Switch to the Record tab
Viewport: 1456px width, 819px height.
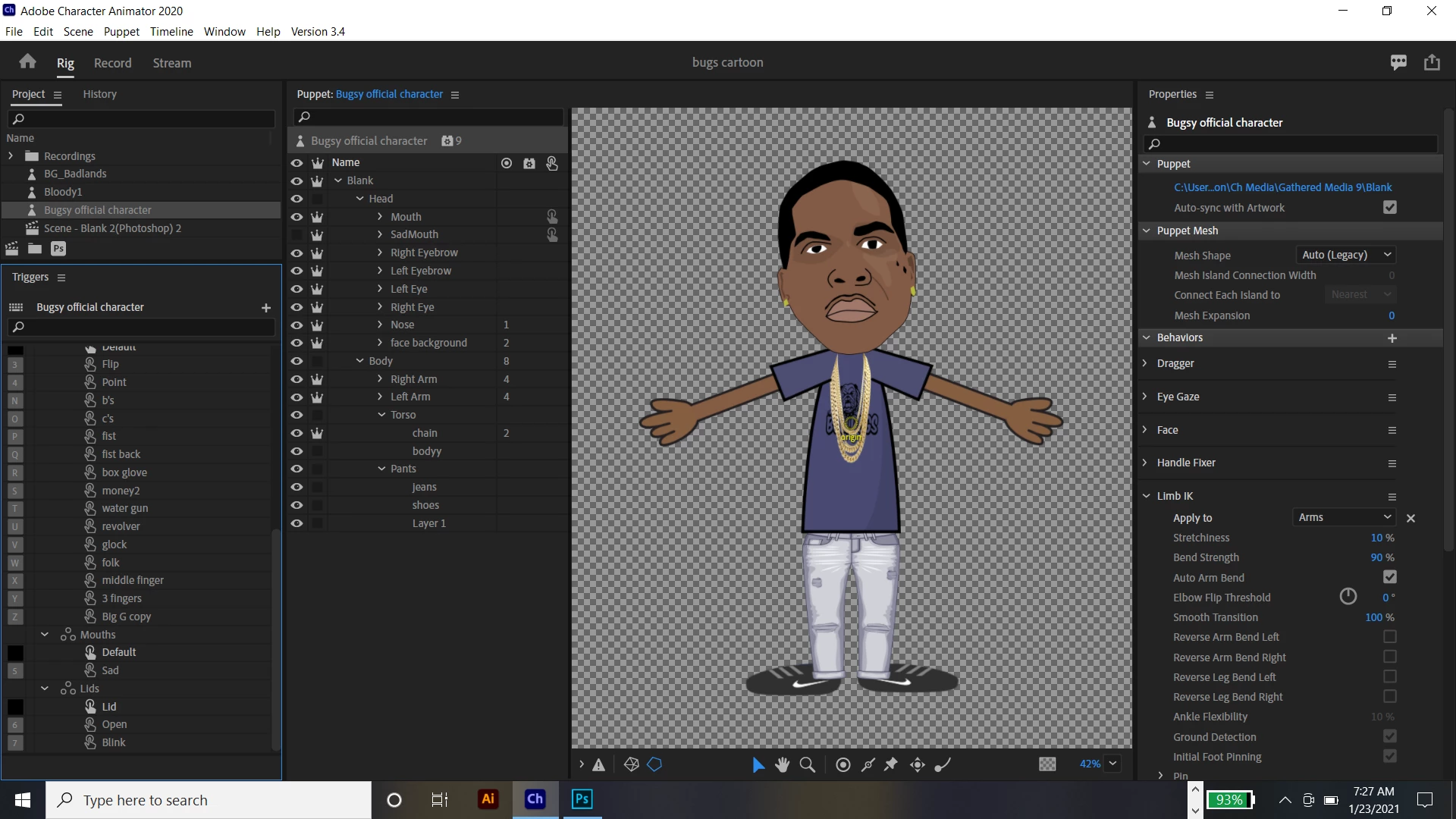tap(112, 63)
